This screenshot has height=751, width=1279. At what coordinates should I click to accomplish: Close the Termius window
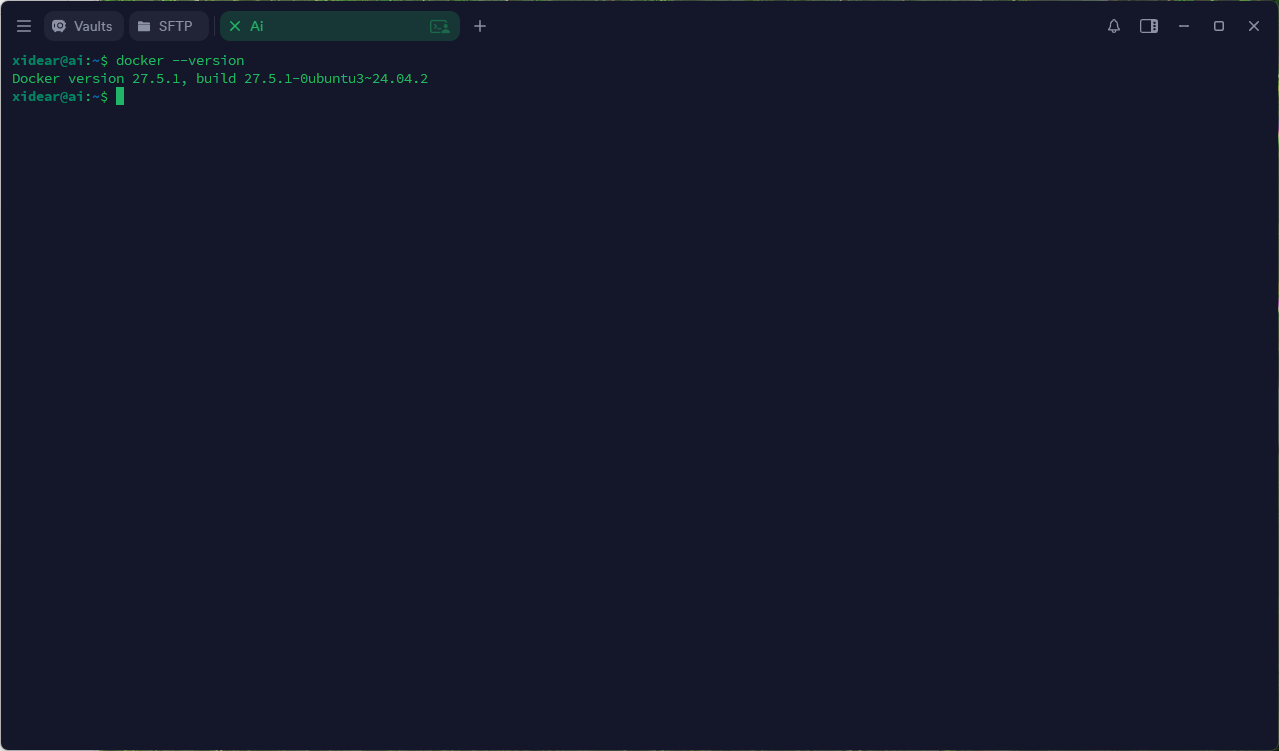coord(1254,27)
